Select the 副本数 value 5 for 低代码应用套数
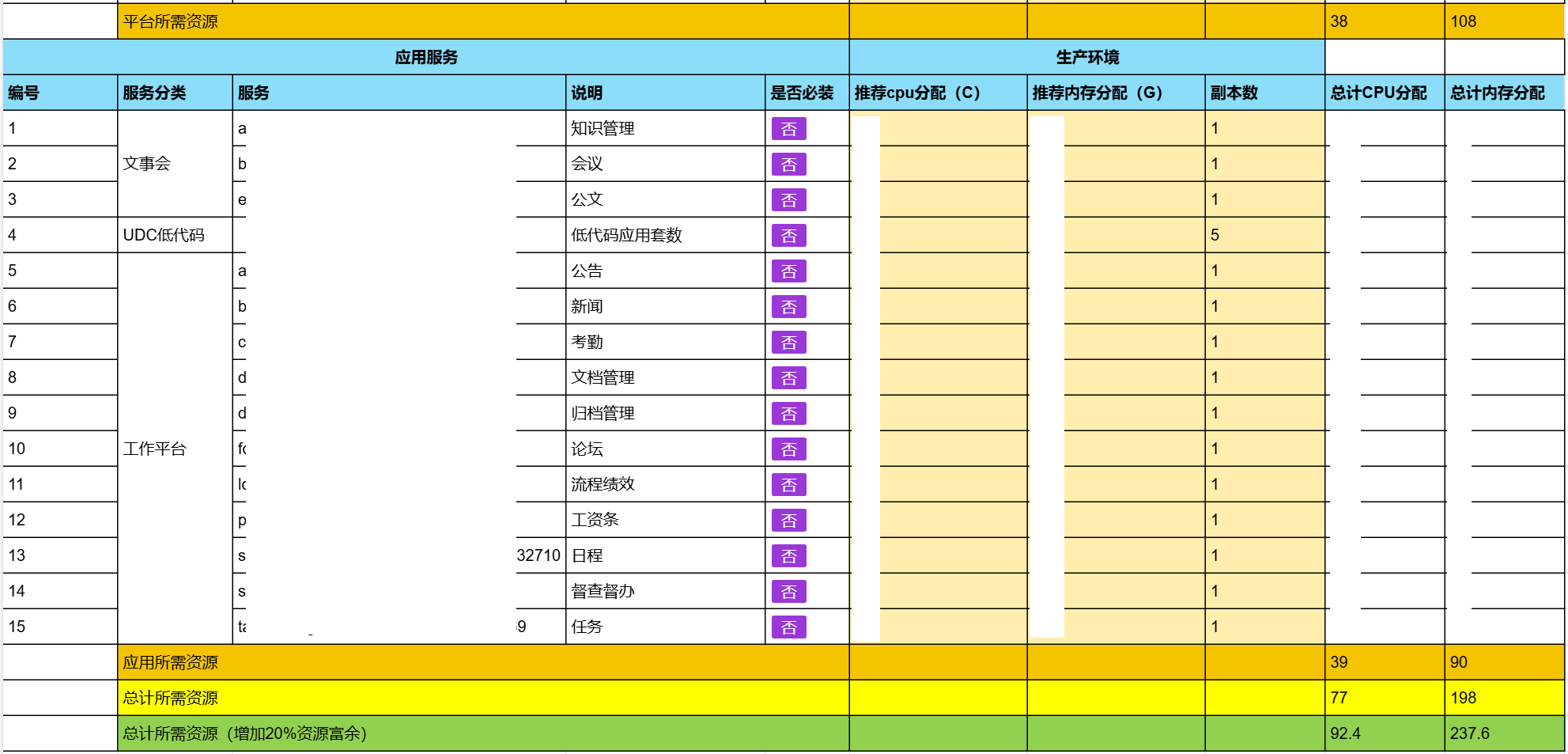Screen dimensions: 1568x754 point(1265,235)
